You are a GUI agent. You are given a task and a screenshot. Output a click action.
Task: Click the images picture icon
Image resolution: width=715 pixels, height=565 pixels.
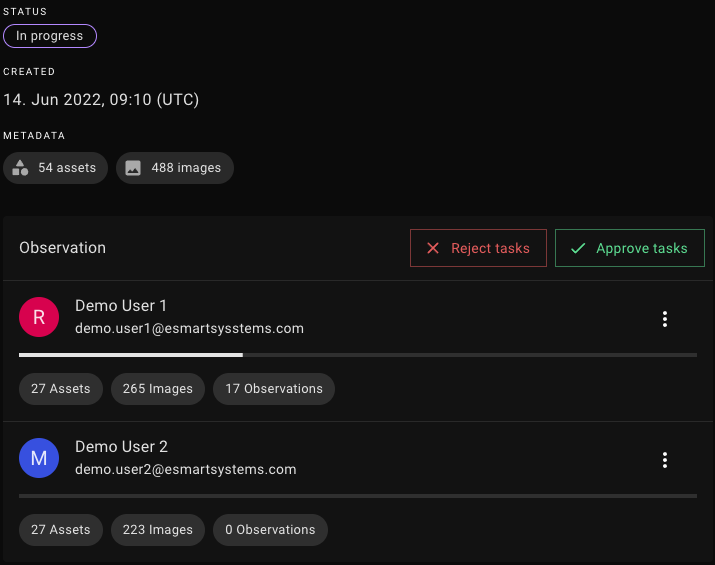(x=133, y=168)
